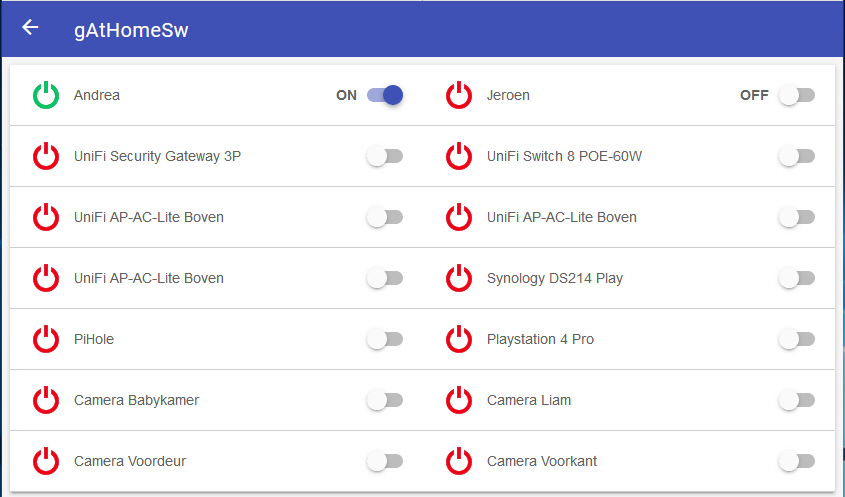845x497 pixels.
Task: Click the red power icon beside Jeroen
Action: (x=459, y=96)
